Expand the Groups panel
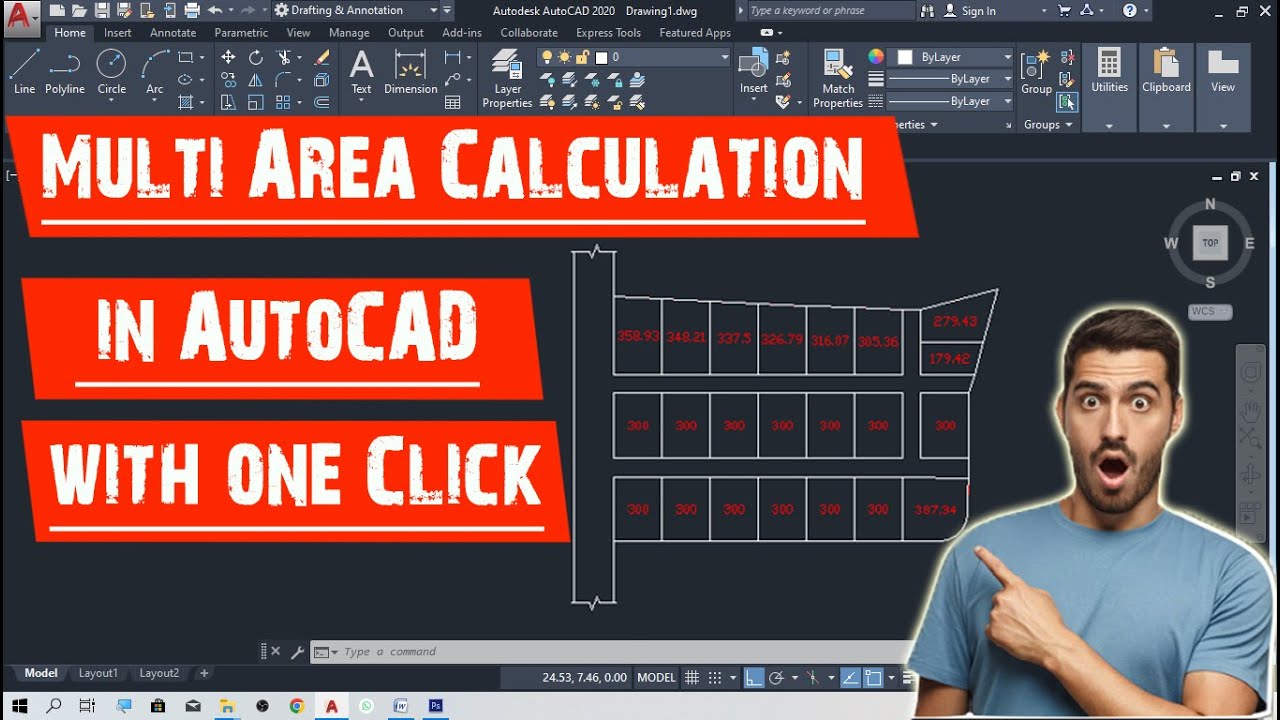 [1047, 125]
